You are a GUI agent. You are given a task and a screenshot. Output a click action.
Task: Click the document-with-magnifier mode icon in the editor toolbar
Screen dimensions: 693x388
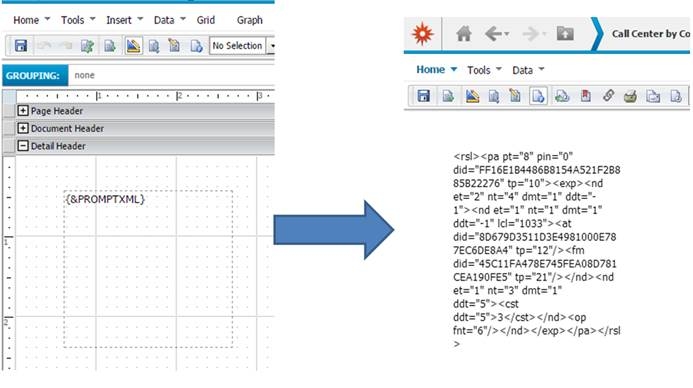154,46
